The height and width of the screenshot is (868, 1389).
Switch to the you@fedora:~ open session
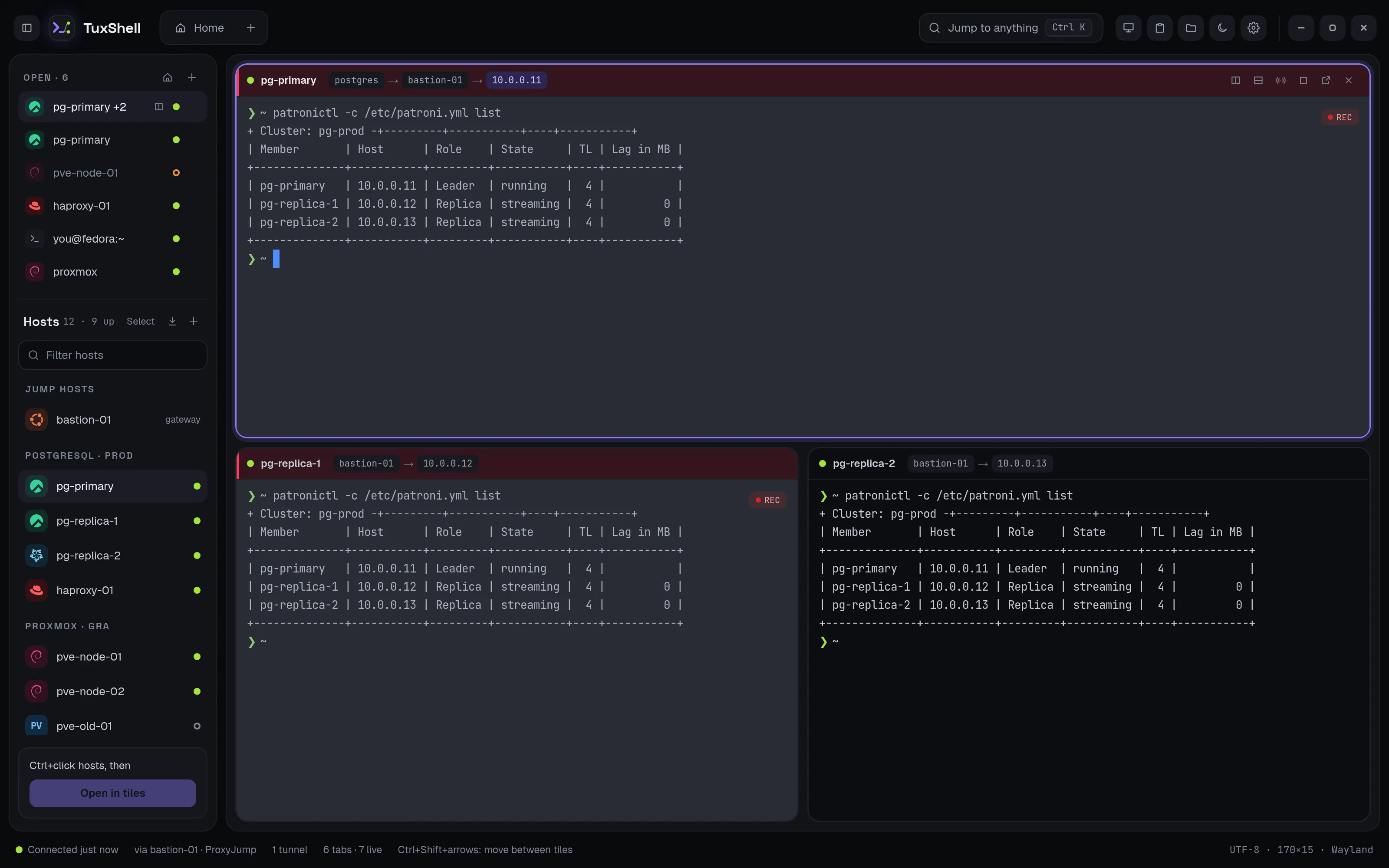(112, 239)
